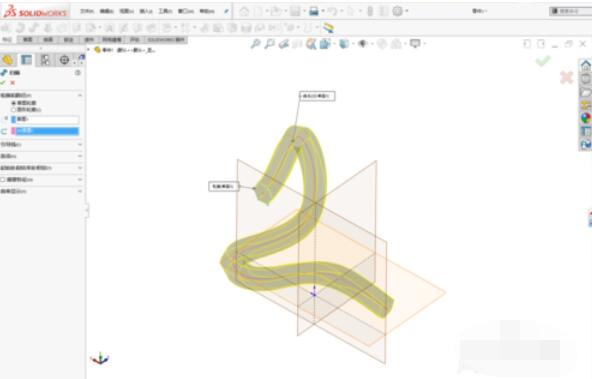Open the FeatureManager design tree tab
The height and width of the screenshot is (379, 592).
point(8,60)
